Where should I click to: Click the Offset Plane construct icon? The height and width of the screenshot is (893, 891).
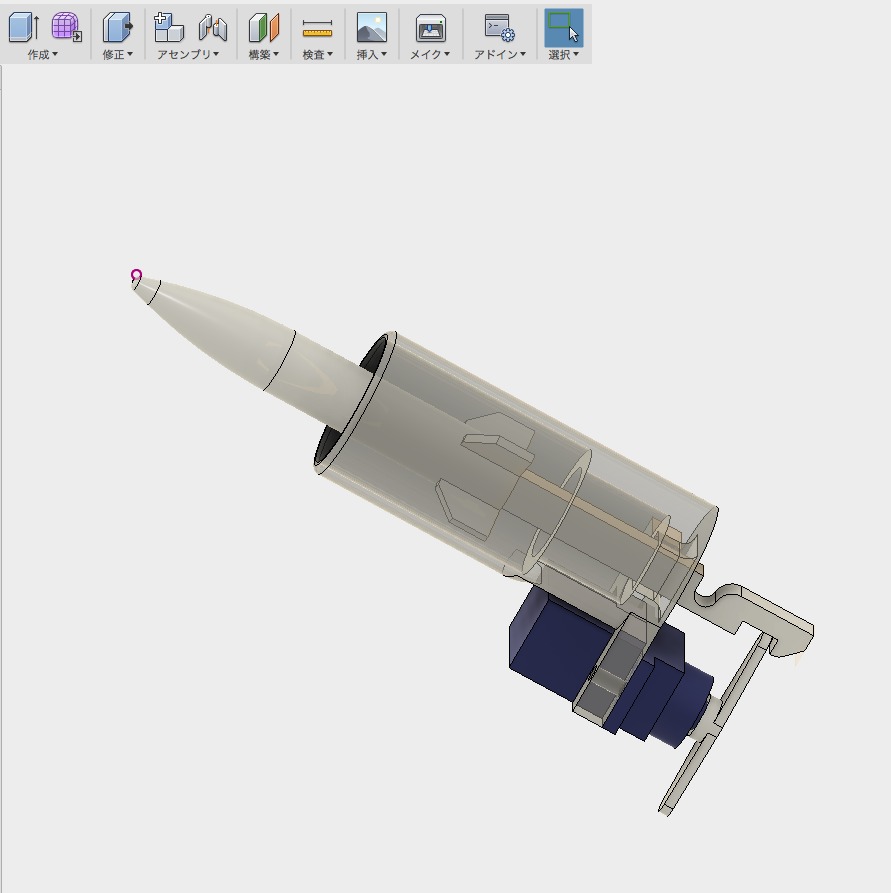point(264,27)
